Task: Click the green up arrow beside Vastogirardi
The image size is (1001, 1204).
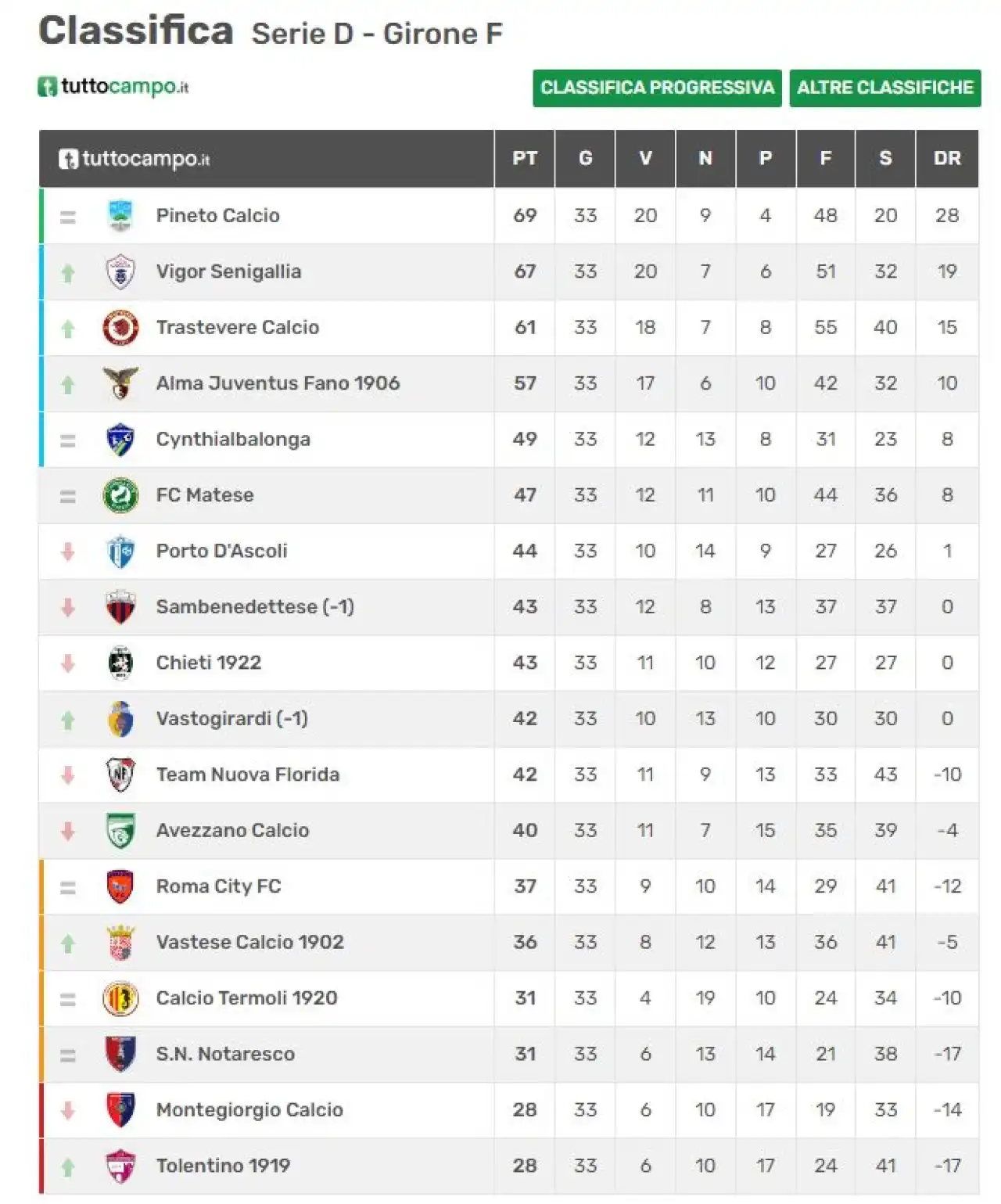Action: coord(68,720)
